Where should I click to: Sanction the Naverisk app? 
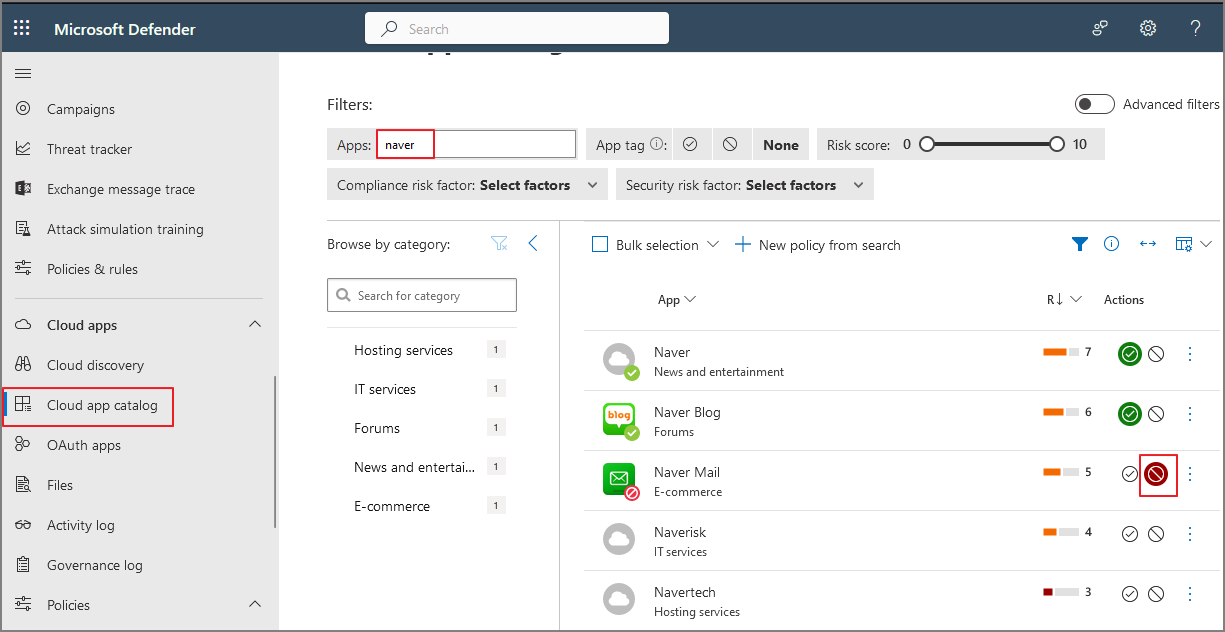(x=1130, y=534)
